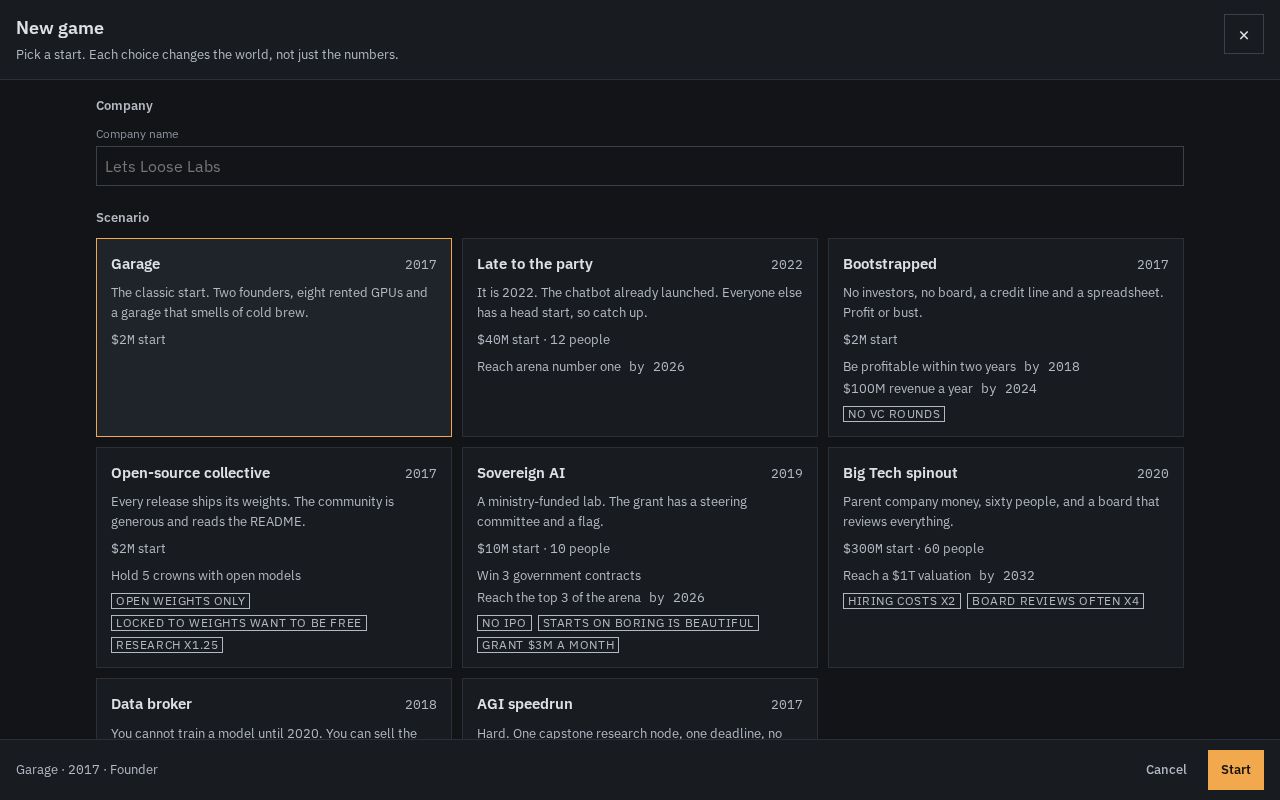
Task: Select the Open-source collective scenario
Action: [274, 557]
